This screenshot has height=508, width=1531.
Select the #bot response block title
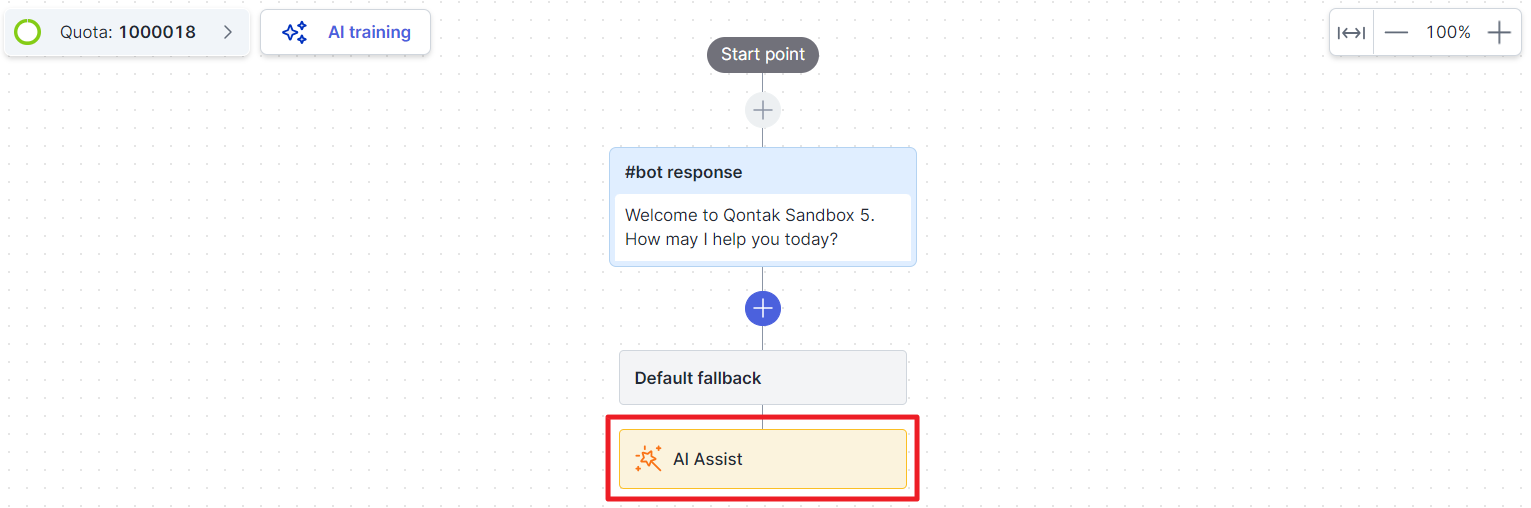point(683,172)
